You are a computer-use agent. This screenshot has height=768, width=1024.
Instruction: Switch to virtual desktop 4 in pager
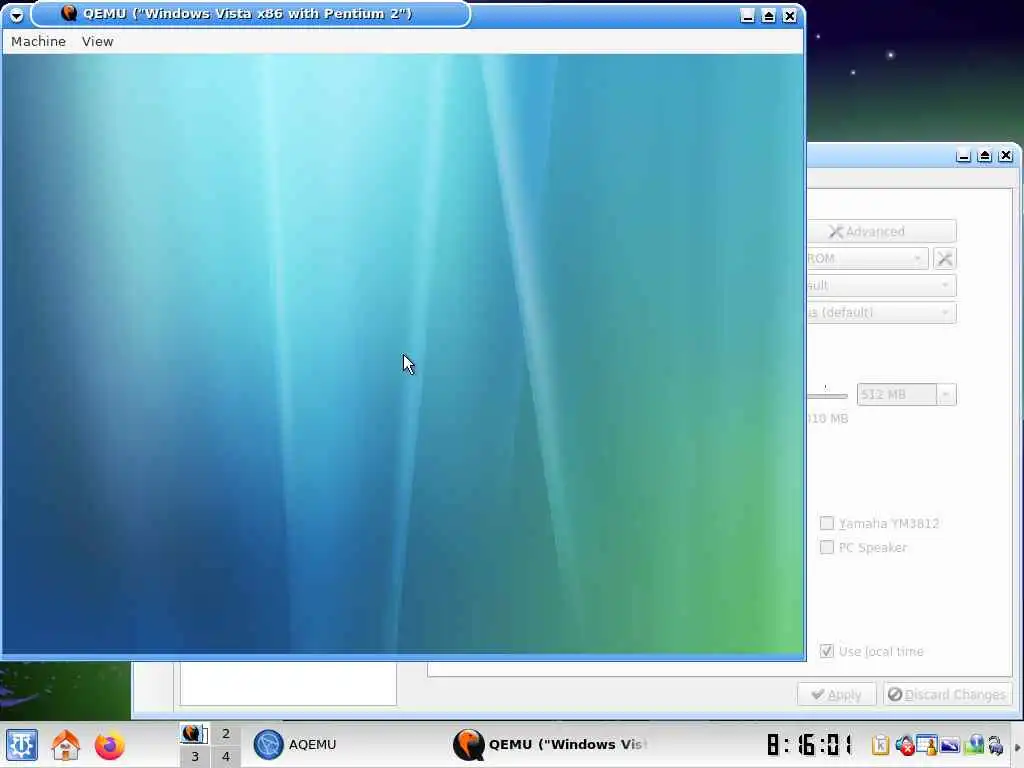(225, 756)
